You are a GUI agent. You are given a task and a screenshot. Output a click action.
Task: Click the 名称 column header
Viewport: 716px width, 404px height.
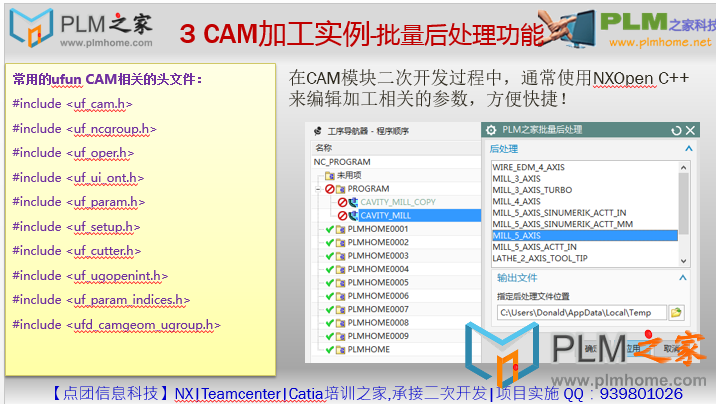point(323,148)
